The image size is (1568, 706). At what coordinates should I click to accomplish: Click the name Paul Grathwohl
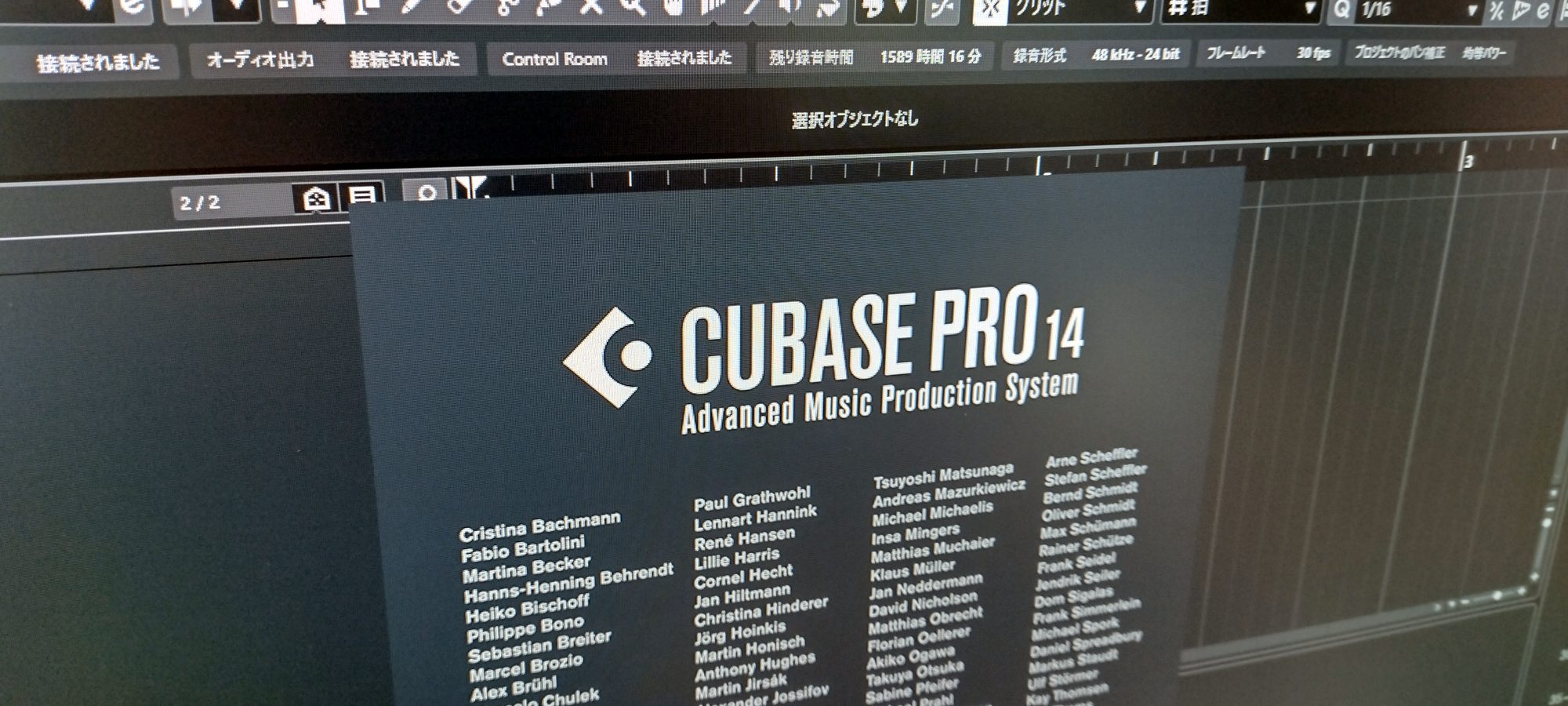[x=752, y=498]
